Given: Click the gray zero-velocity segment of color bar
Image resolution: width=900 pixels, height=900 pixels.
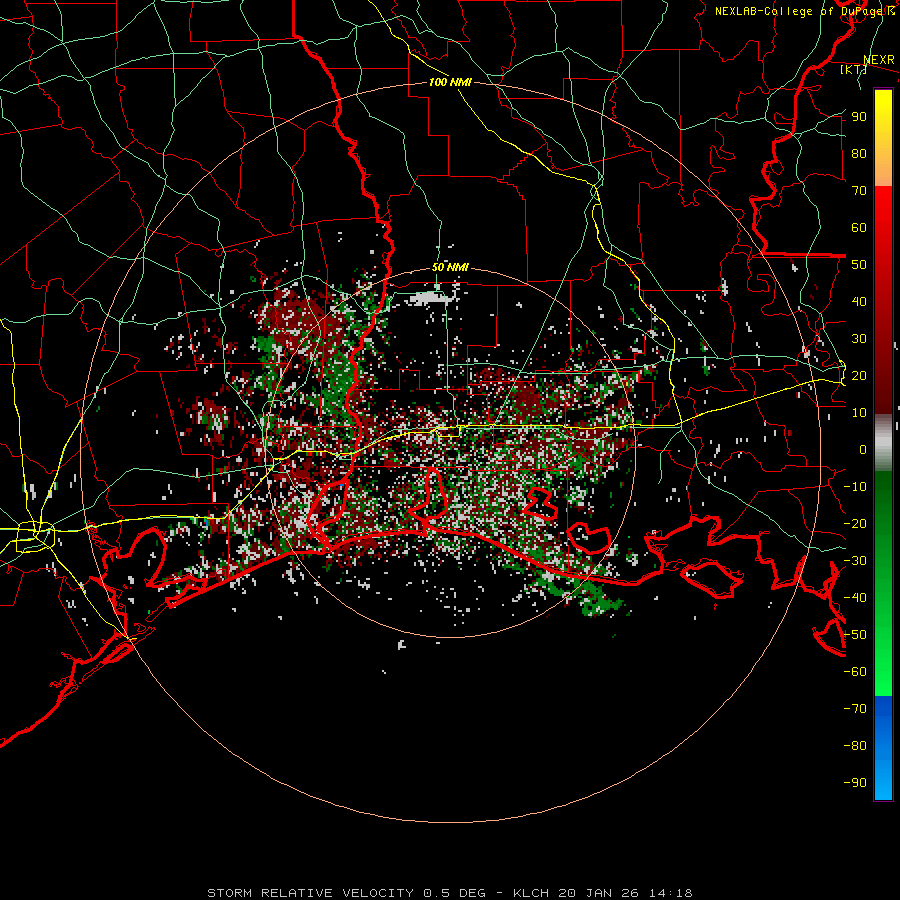Looking at the screenshot, I should coord(883,443).
